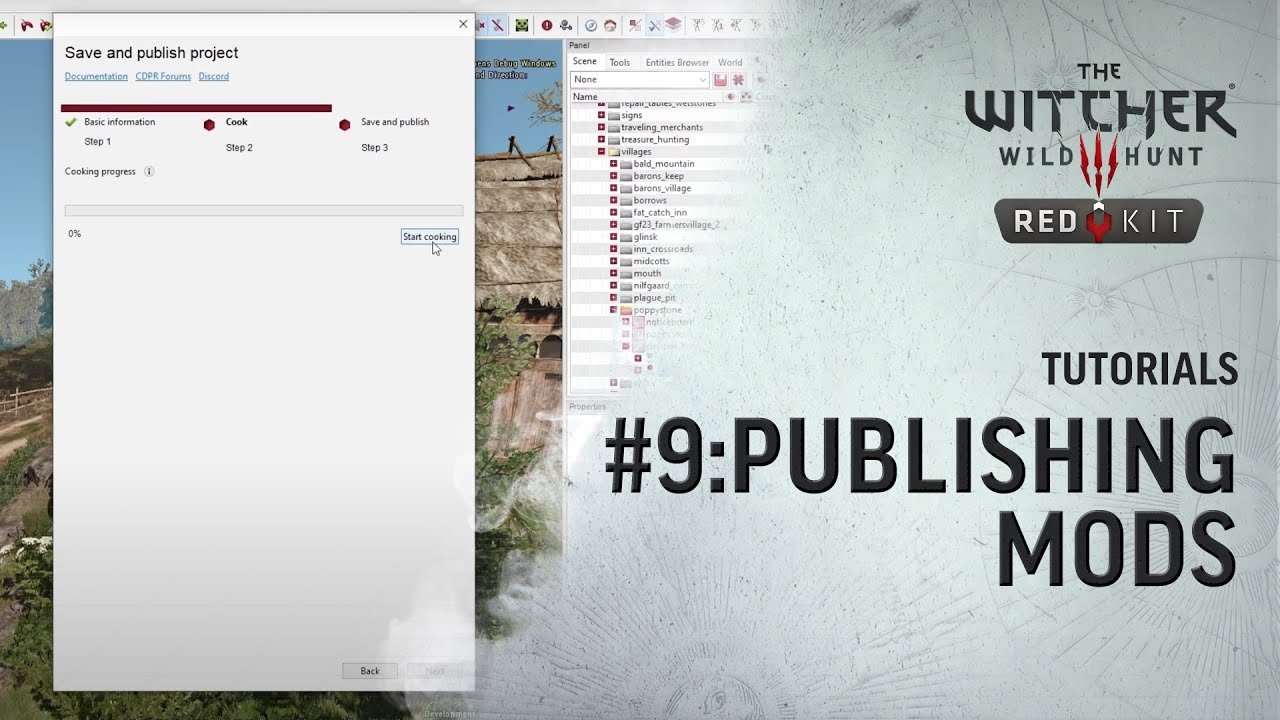
Task: Open the None dropdown in the Scene tab
Action: (639, 80)
